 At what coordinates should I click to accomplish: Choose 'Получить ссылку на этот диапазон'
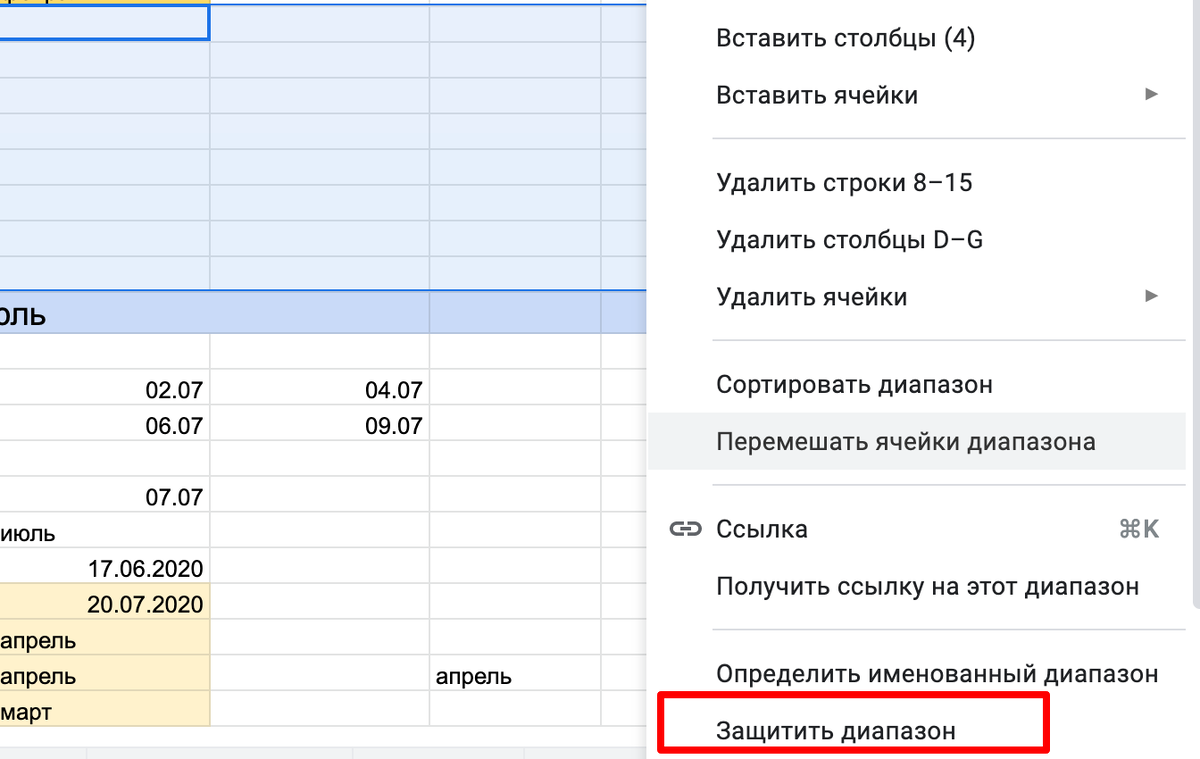pyautogui.click(x=927, y=587)
